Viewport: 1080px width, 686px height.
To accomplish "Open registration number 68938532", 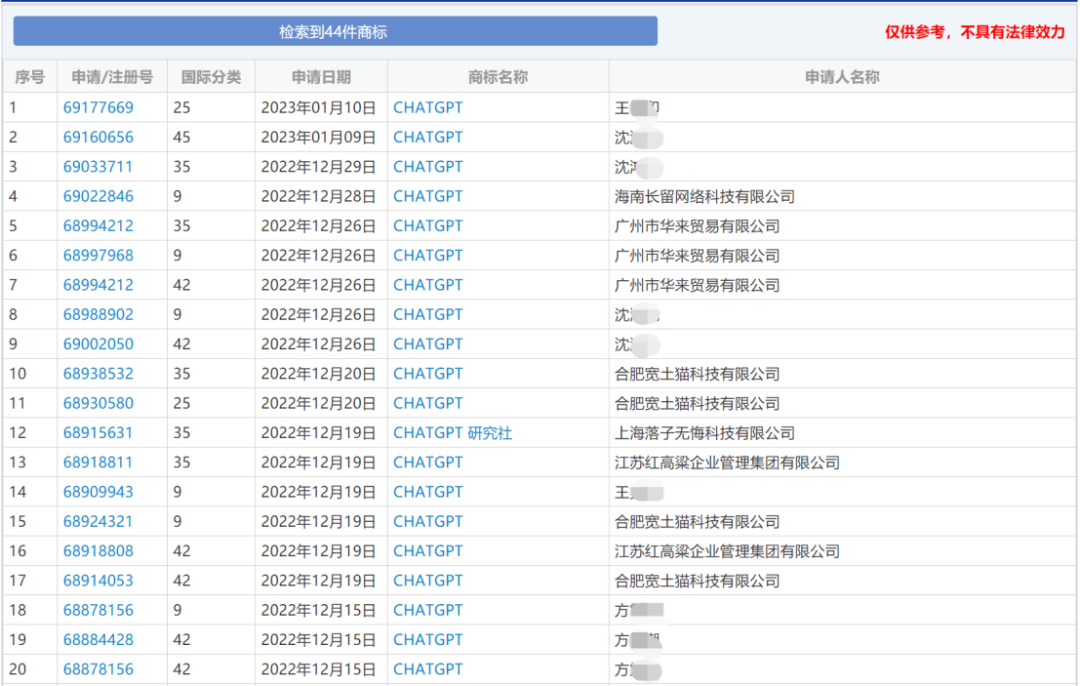I will 98,375.
